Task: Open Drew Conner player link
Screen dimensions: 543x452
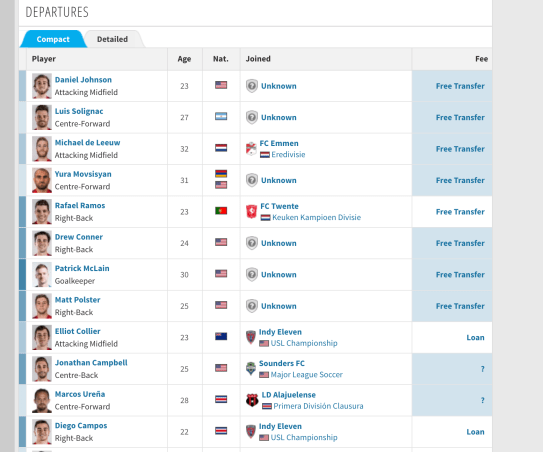Action: (79, 237)
